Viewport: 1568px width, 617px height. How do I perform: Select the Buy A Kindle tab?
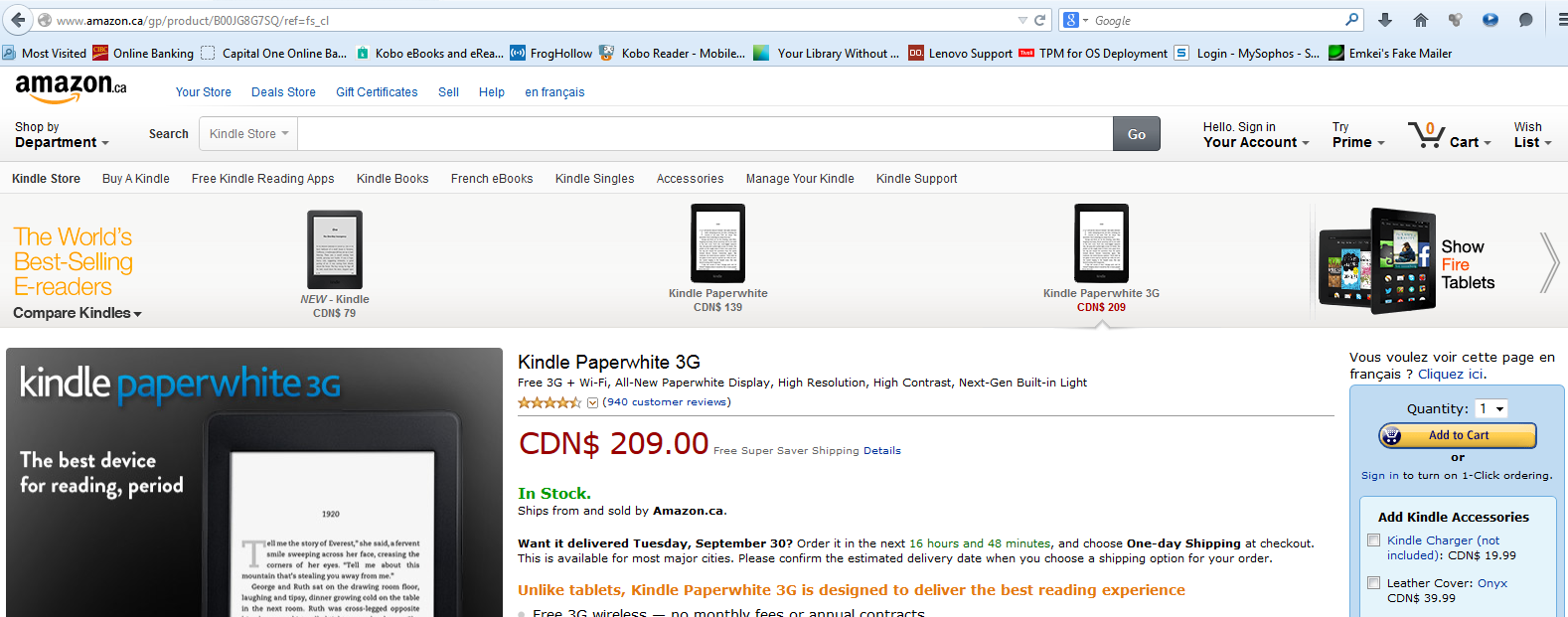[136, 179]
